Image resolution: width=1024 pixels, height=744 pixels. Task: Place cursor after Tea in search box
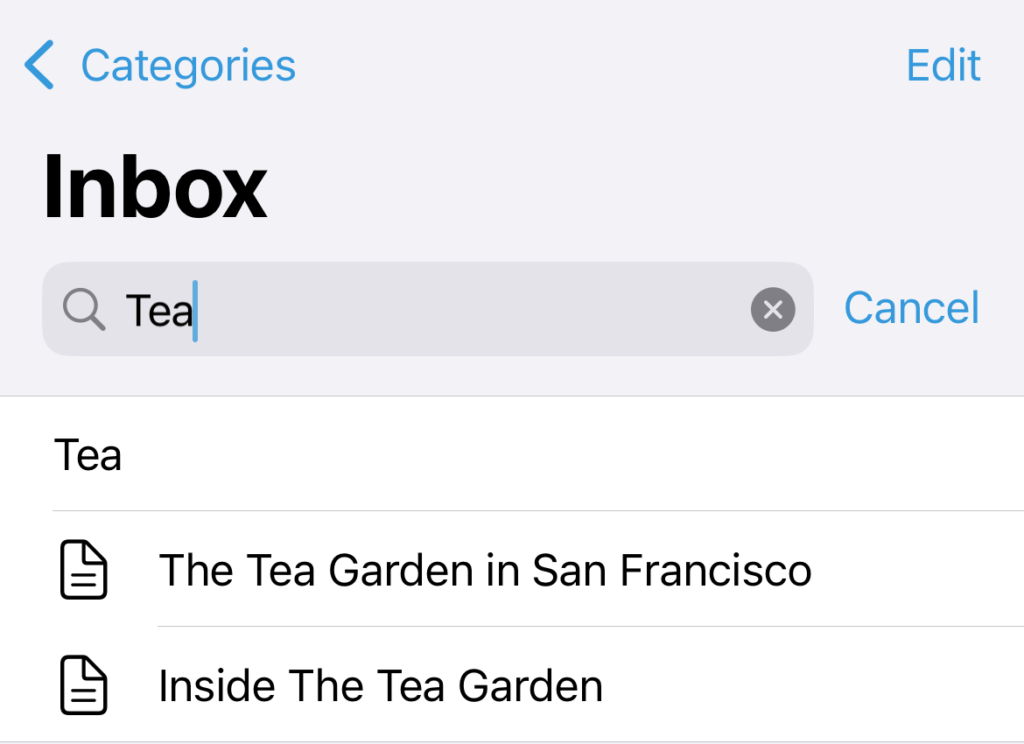click(x=195, y=310)
